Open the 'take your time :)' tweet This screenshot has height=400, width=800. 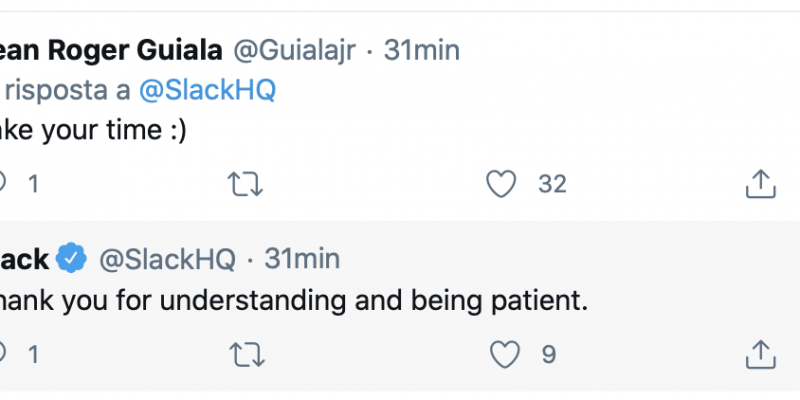click(93, 131)
